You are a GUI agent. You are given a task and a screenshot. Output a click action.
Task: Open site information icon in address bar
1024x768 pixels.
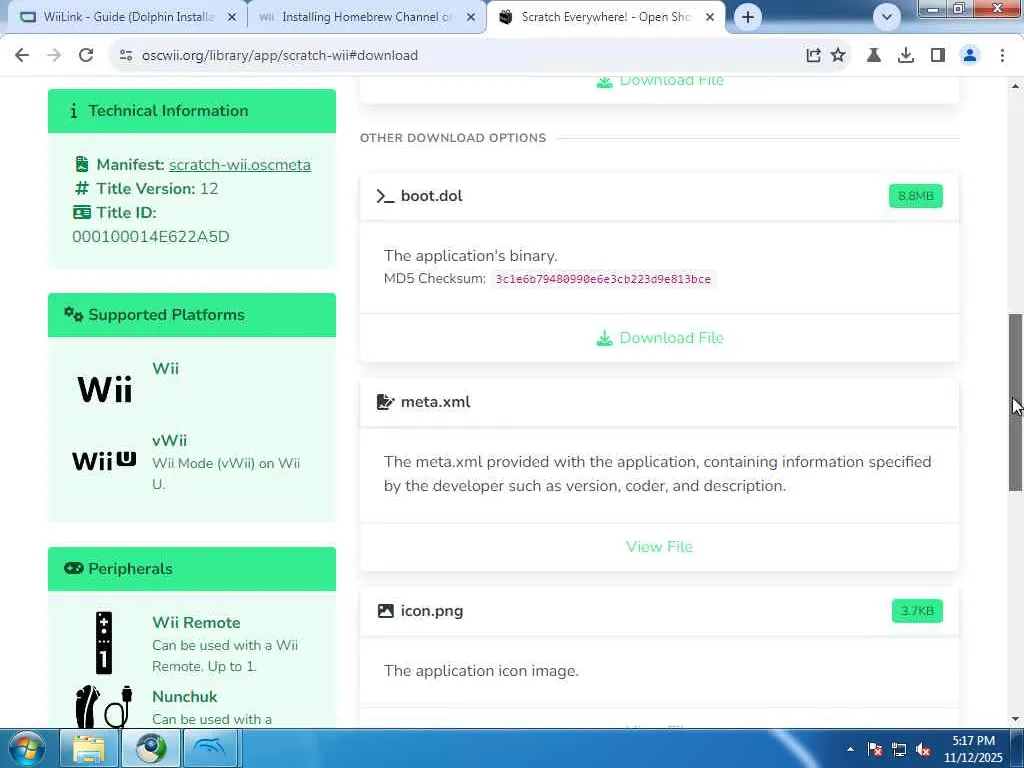click(126, 56)
